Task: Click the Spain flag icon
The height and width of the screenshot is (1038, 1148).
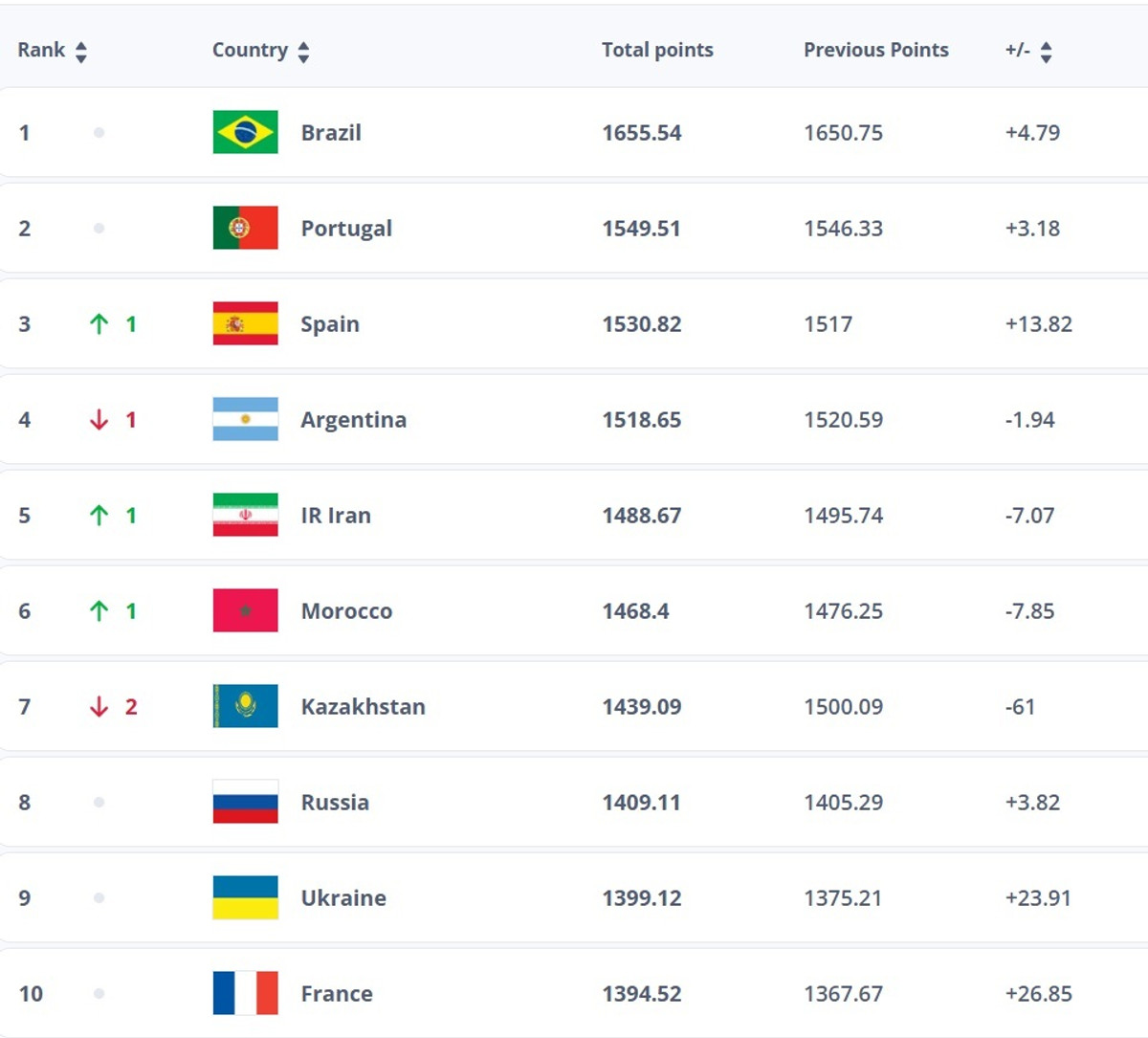Action: click(245, 323)
